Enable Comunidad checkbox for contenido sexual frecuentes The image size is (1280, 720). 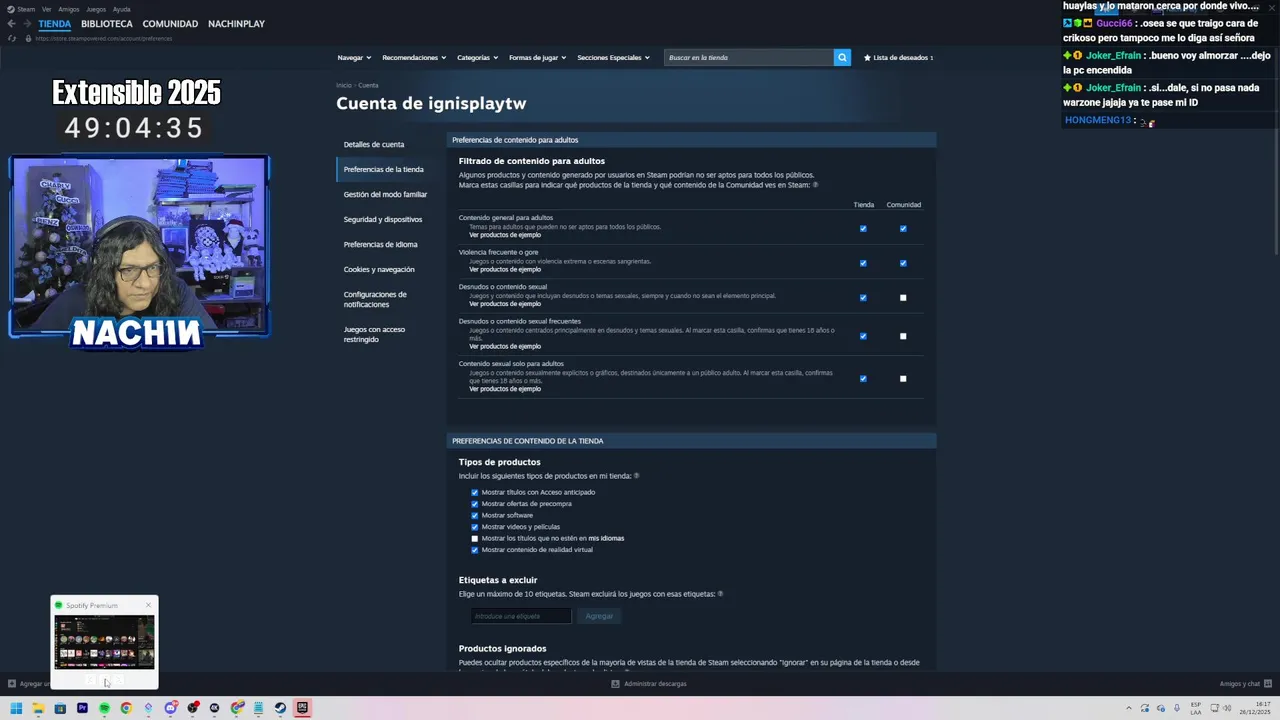[x=903, y=336]
